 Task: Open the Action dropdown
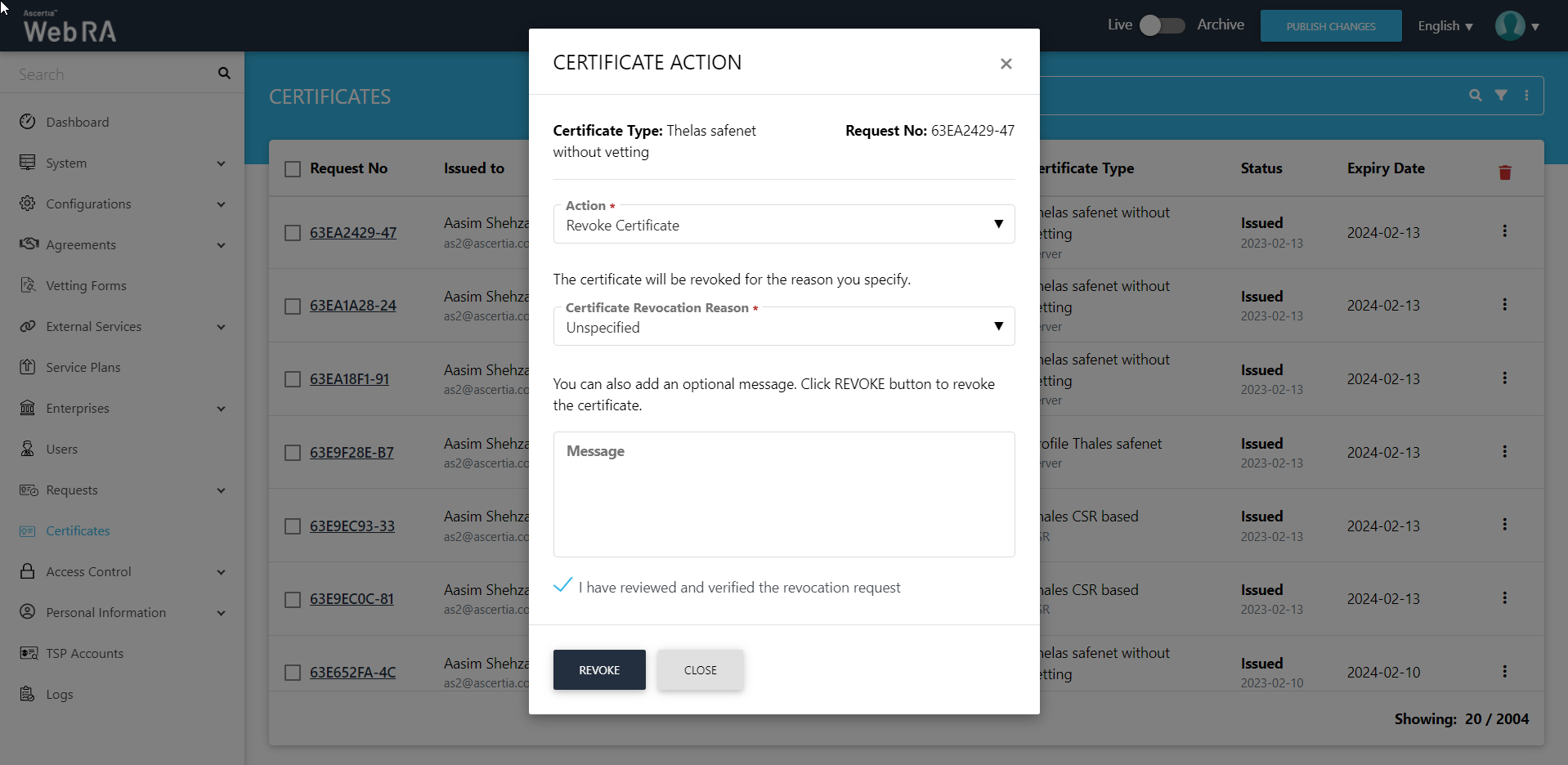pyautogui.click(x=783, y=225)
